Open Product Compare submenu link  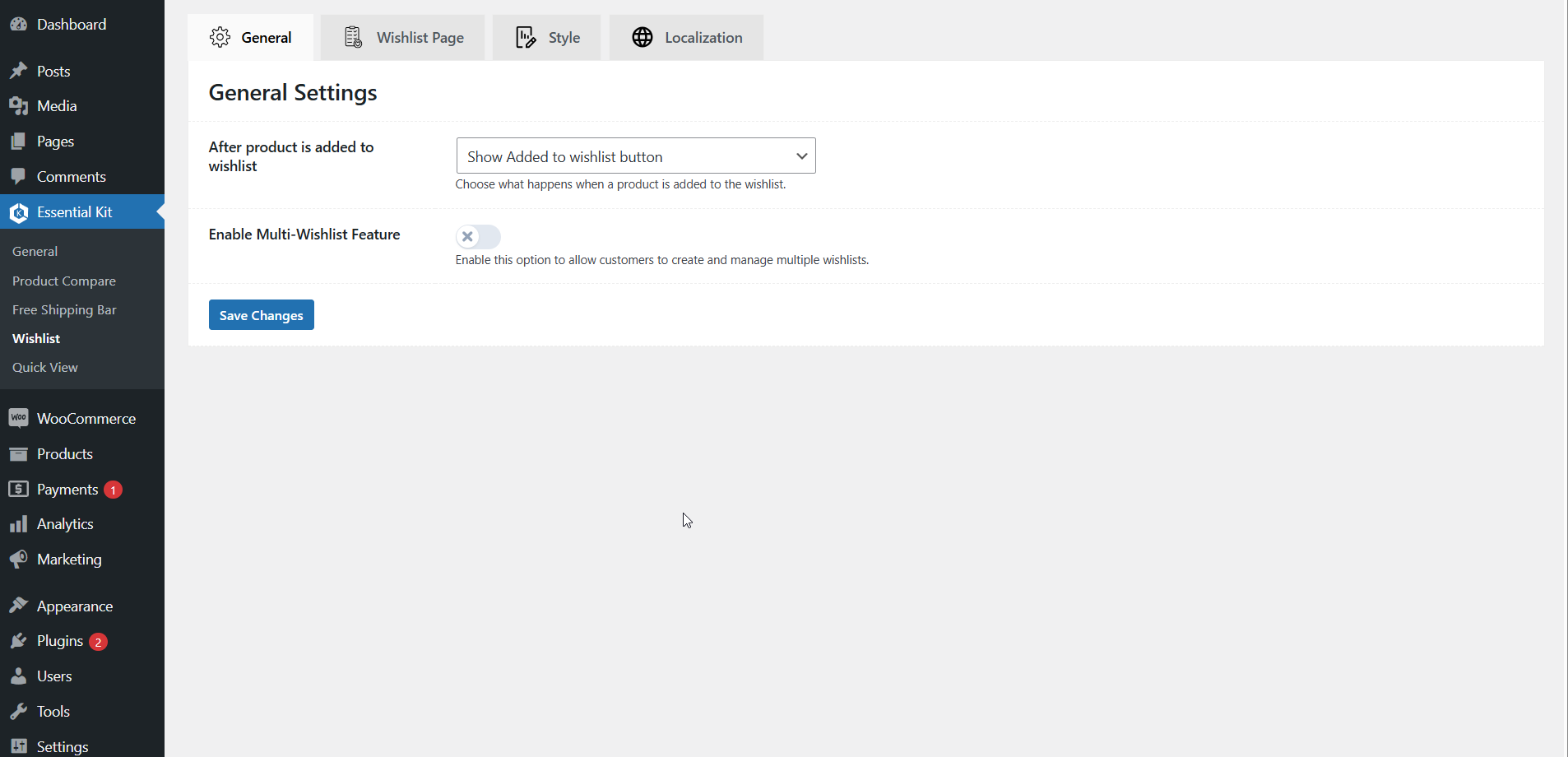pos(64,281)
